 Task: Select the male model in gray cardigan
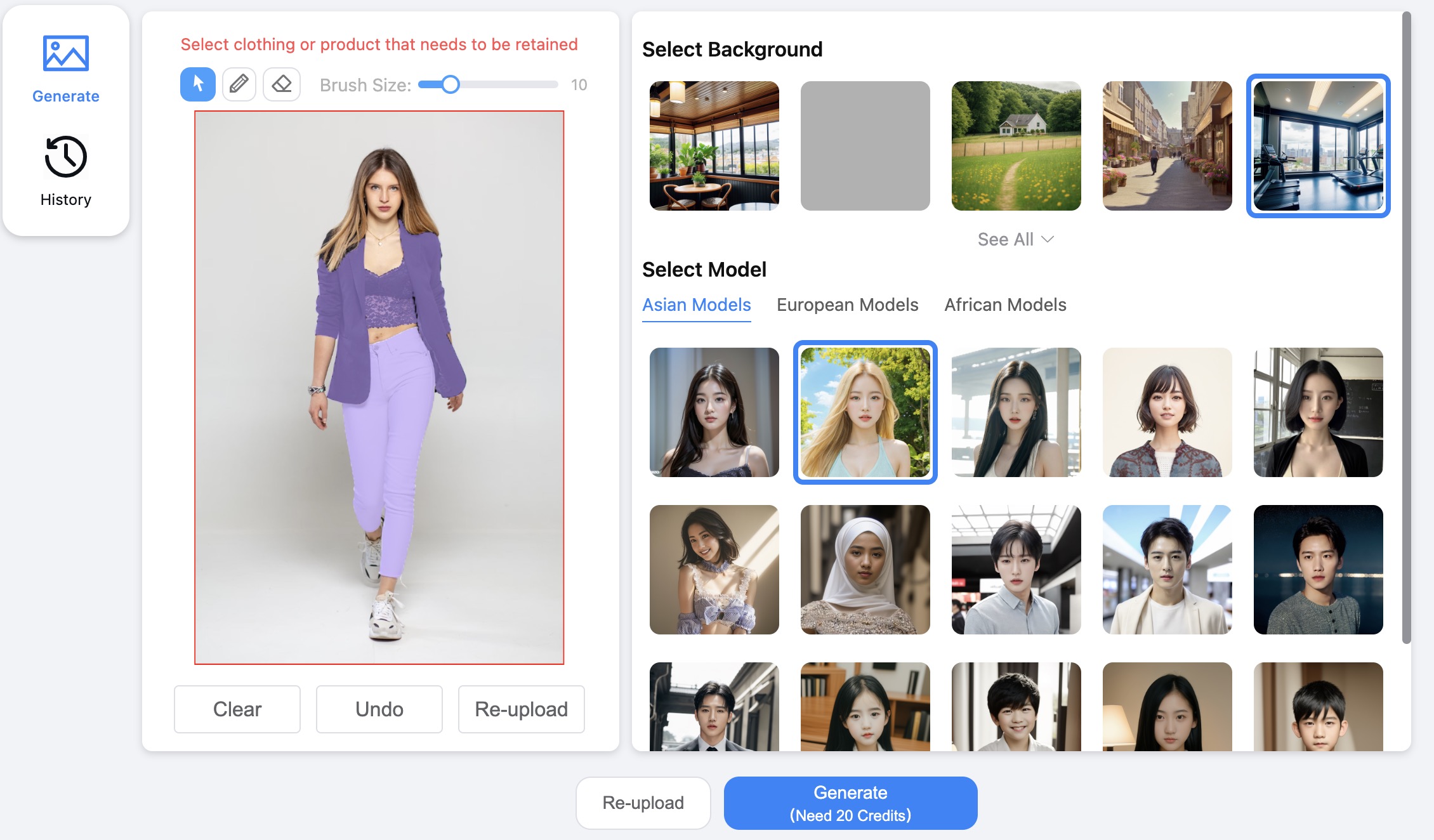1319,570
